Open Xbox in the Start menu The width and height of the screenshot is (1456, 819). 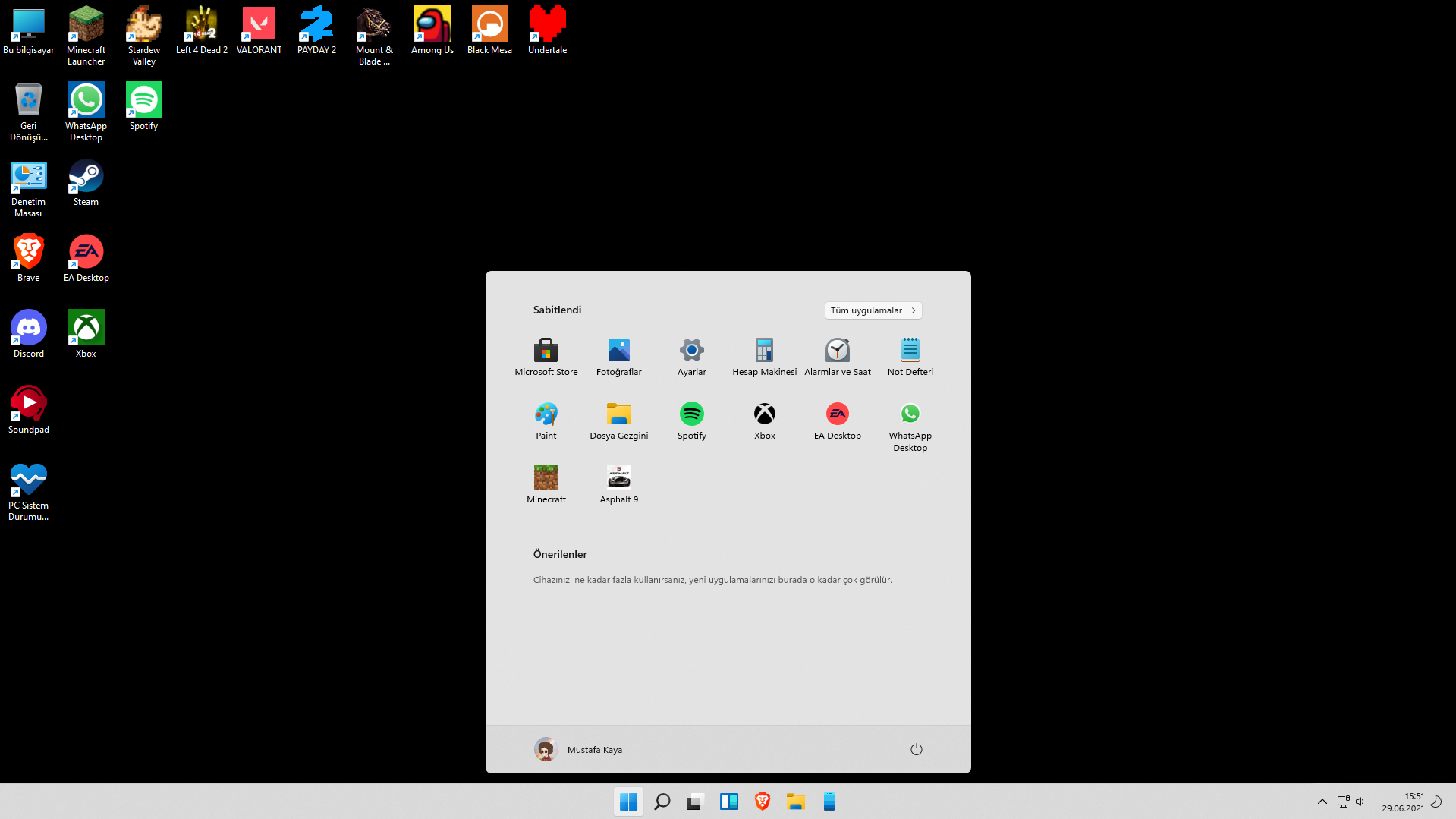[x=765, y=421]
